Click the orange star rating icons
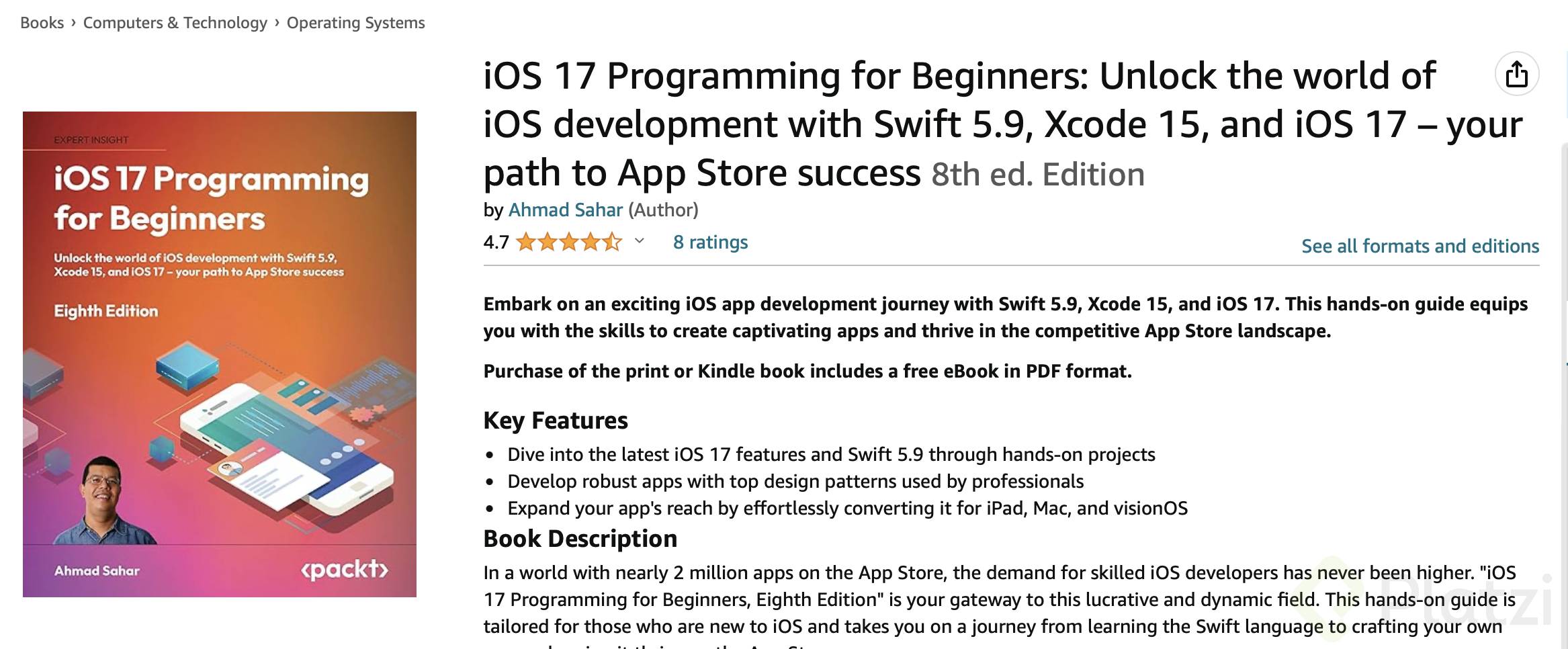Image resolution: width=1568 pixels, height=649 pixels. [x=568, y=242]
